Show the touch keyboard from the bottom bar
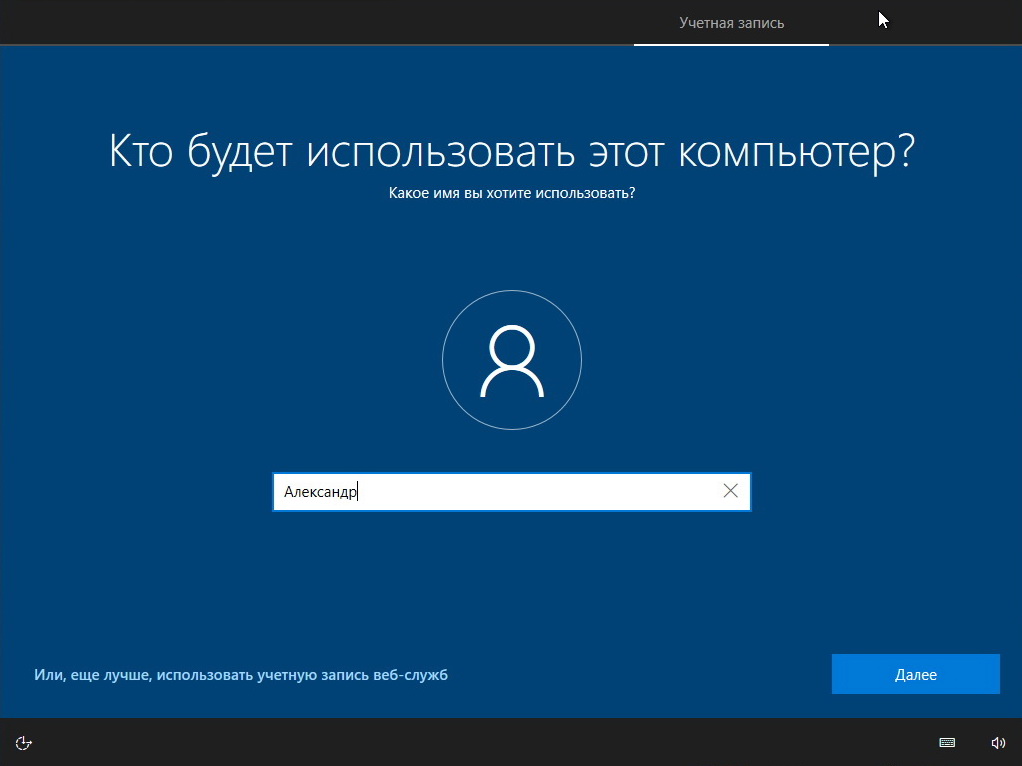 (x=947, y=742)
